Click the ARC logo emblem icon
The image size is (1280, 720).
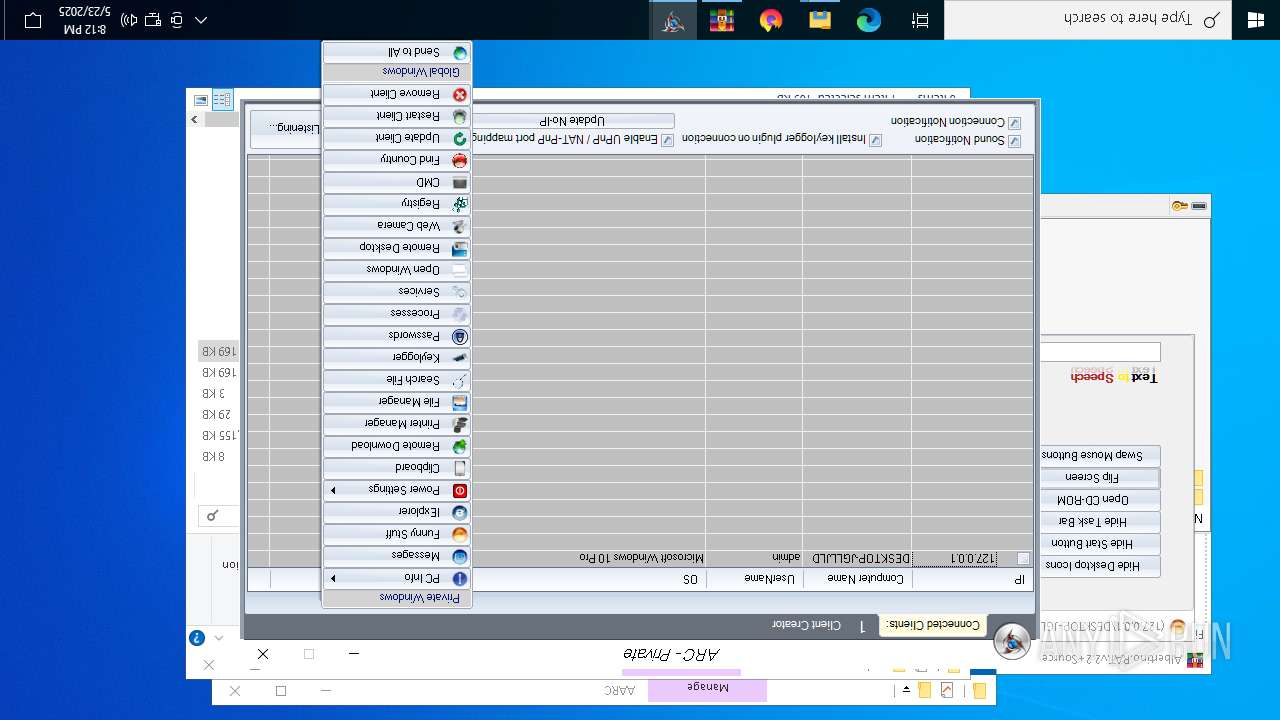[1012, 641]
